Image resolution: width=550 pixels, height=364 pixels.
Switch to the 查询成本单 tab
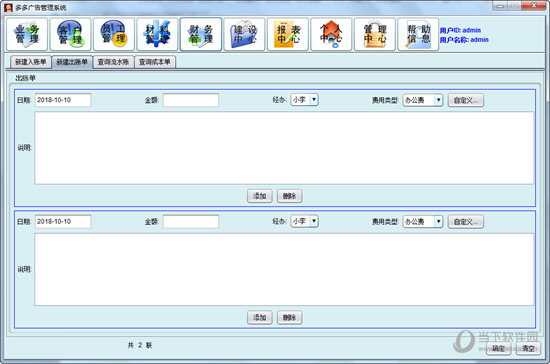[x=155, y=62]
